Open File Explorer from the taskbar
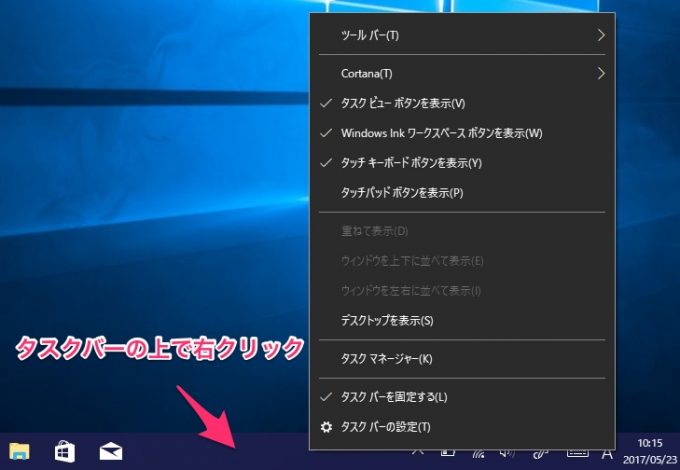 point(19,451)
